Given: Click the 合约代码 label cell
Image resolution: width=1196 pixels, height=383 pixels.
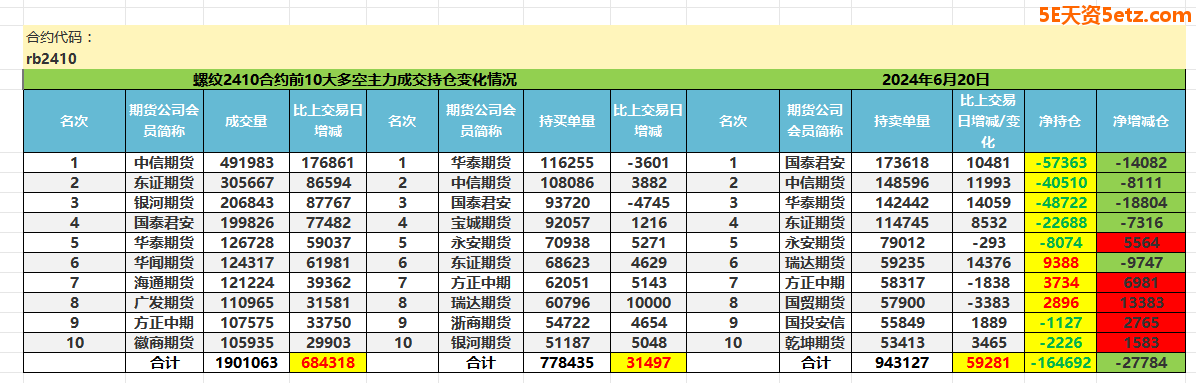Looking at the screenshot, I should pyautogui.click(x=61, y=37).
